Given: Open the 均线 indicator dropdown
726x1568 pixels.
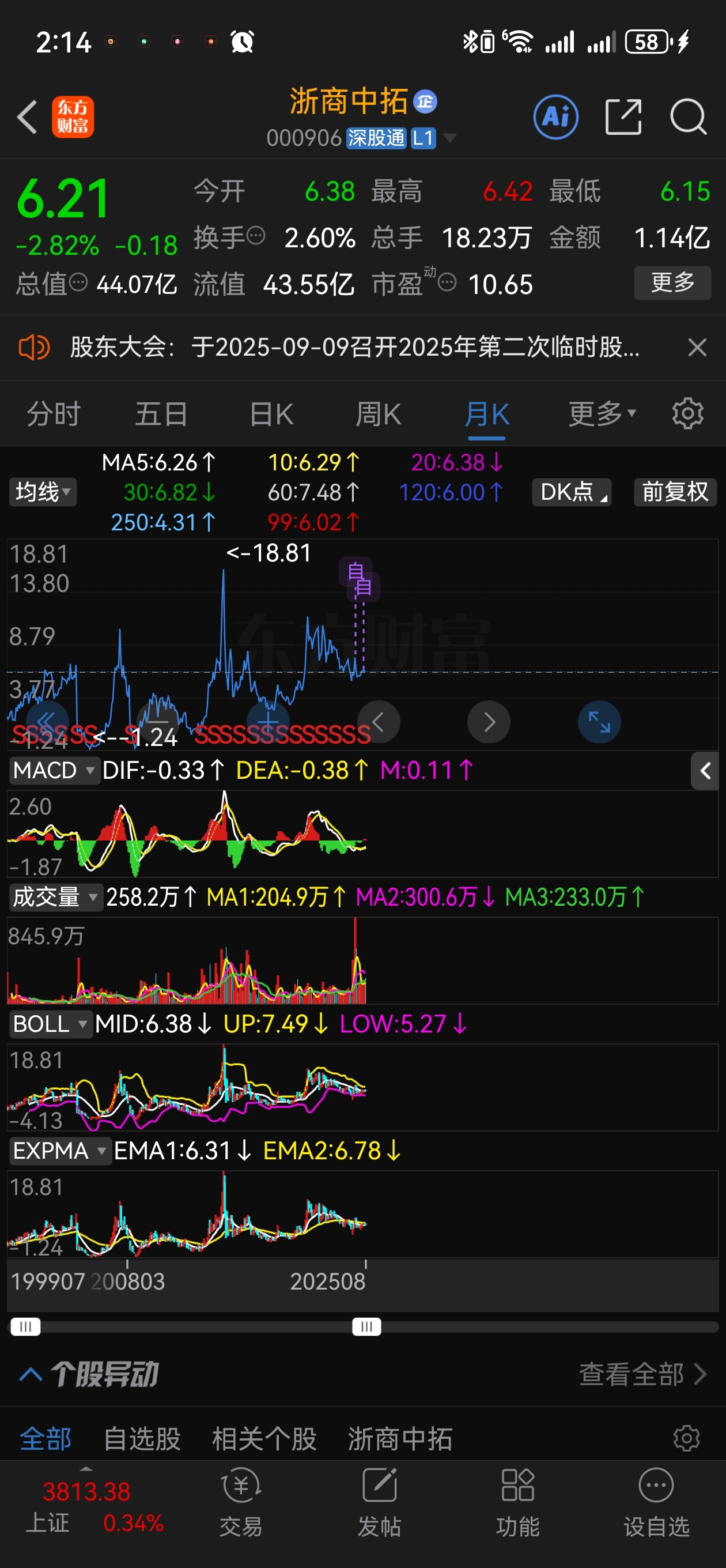Looking at the screenshot, I should tap(43, 492).
